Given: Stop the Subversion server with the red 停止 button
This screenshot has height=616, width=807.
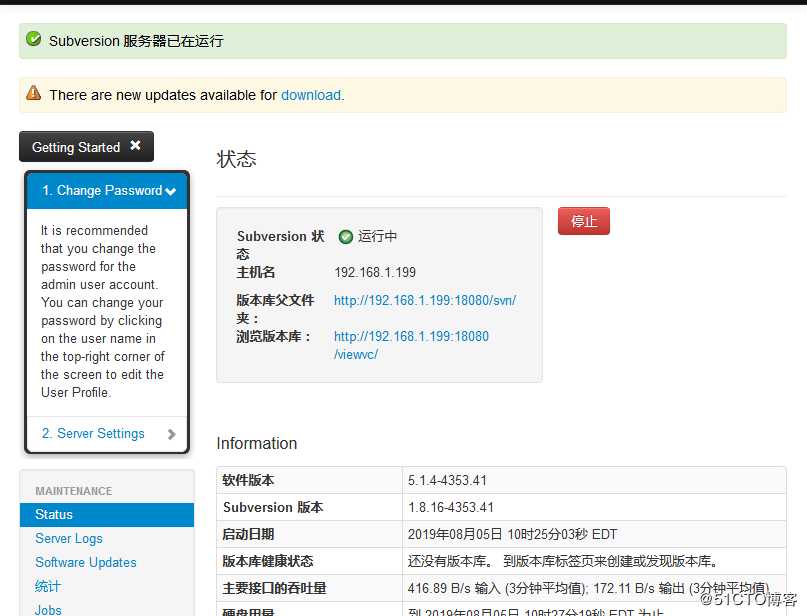Looking at the screenshot, I should tap(584, 221).
